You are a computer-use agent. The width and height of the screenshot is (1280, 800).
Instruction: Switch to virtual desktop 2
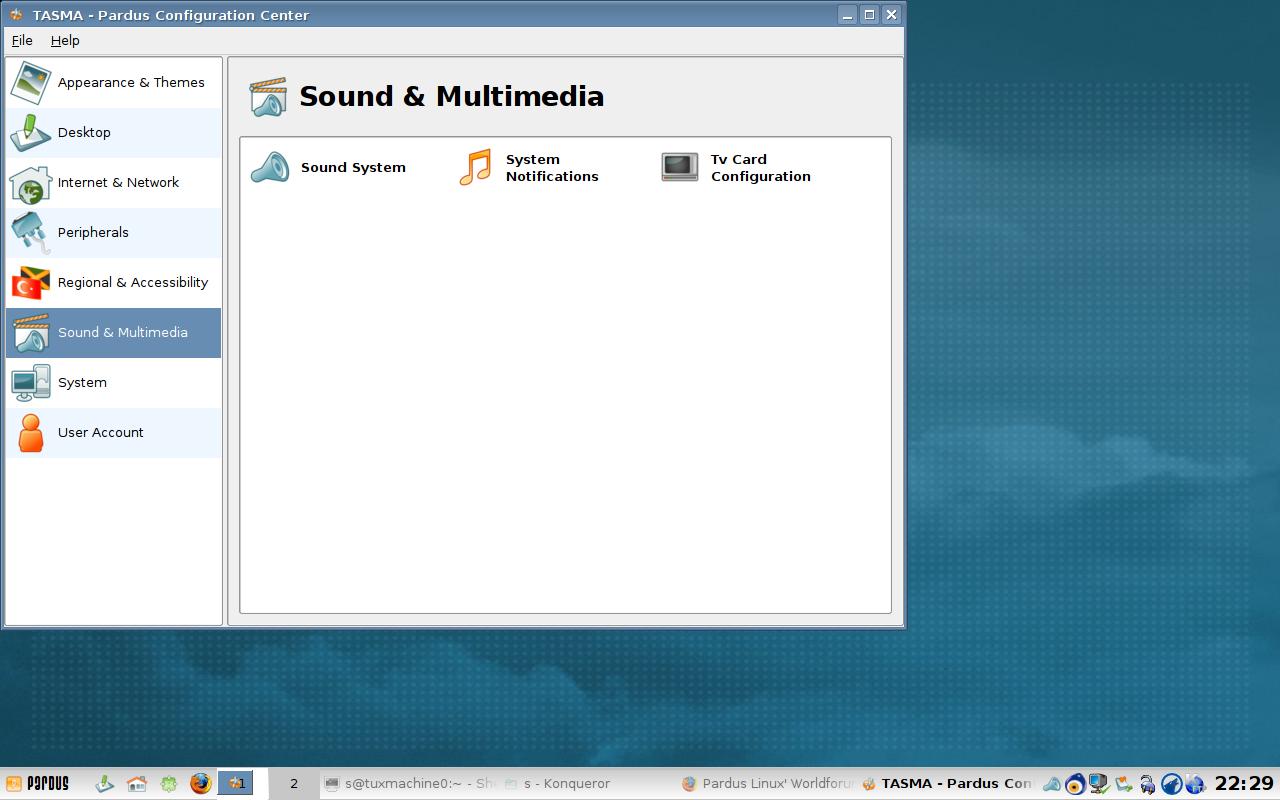(x=293, y=784)
